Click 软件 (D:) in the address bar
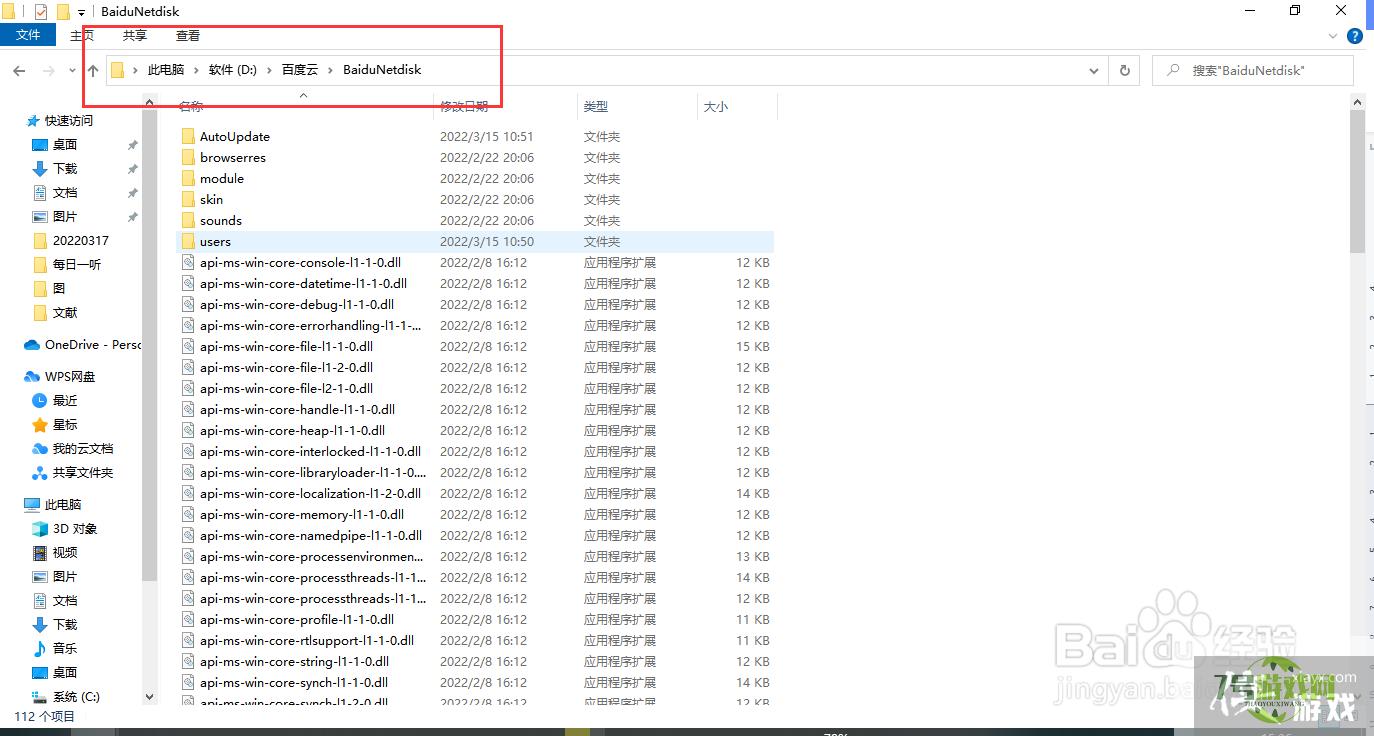This screenshot has width=1374, height=736. pyautogui.click(x=233, y=70)
